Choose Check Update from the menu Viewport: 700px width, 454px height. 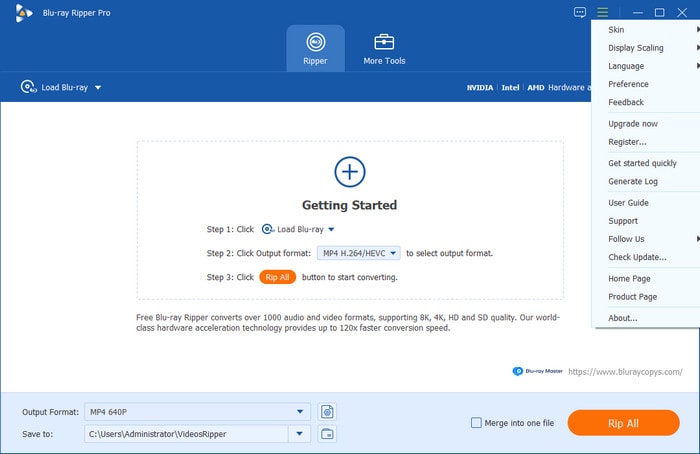point(637,257)
